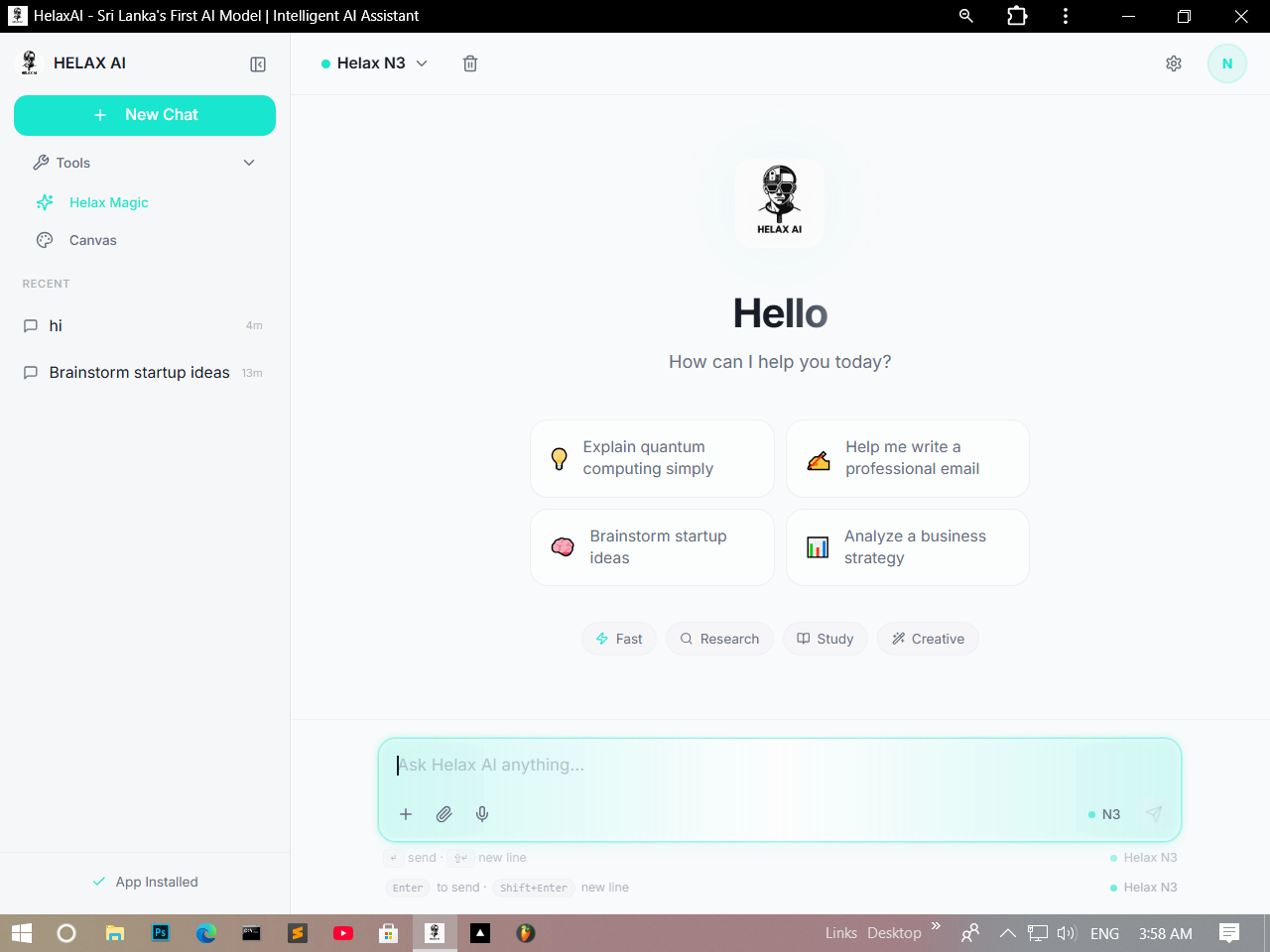
Task: Collapse the sidebar with the panel icon
Action: tap(258, 64)
